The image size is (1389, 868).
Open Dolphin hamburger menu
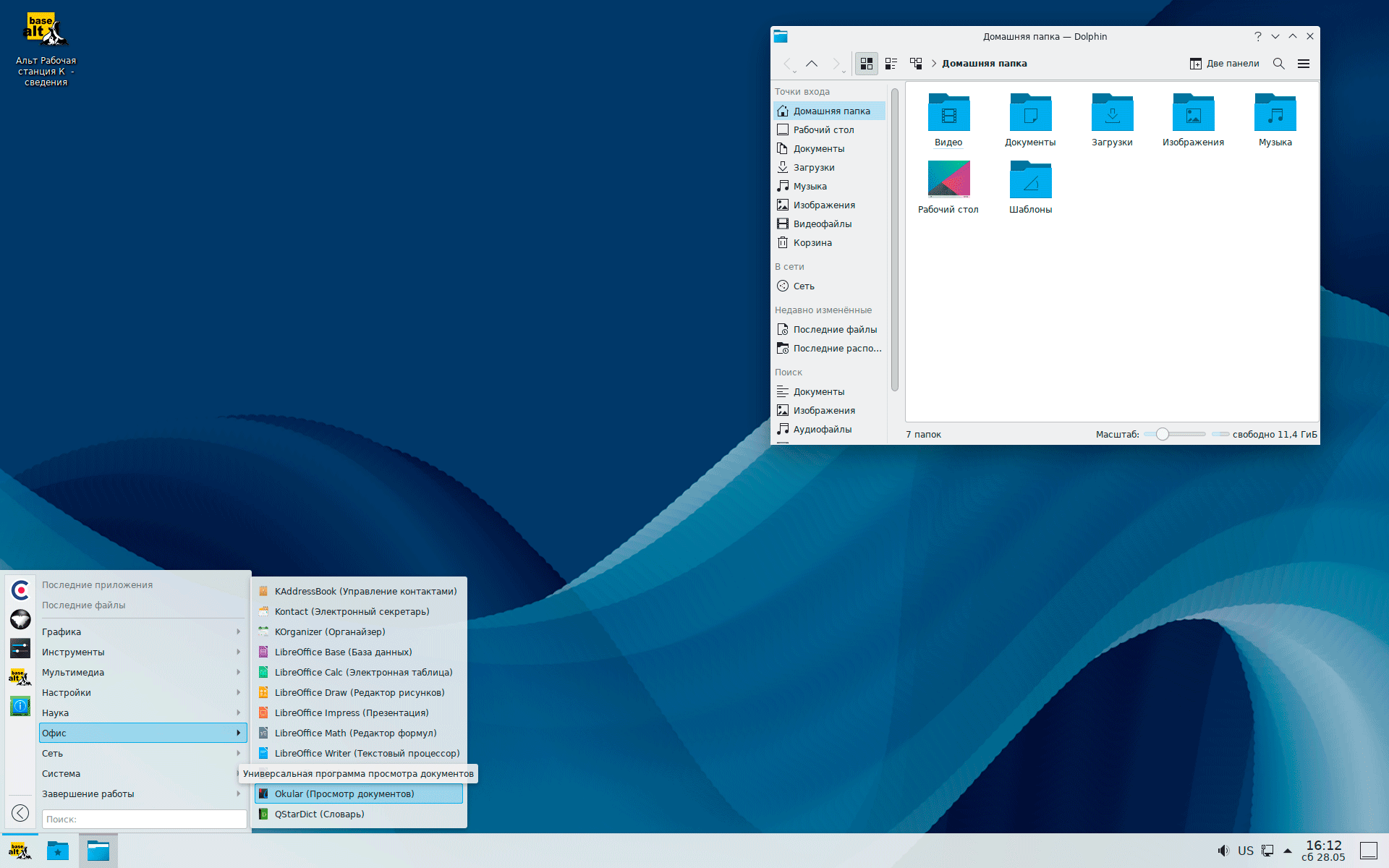[x=1304, y=64]
